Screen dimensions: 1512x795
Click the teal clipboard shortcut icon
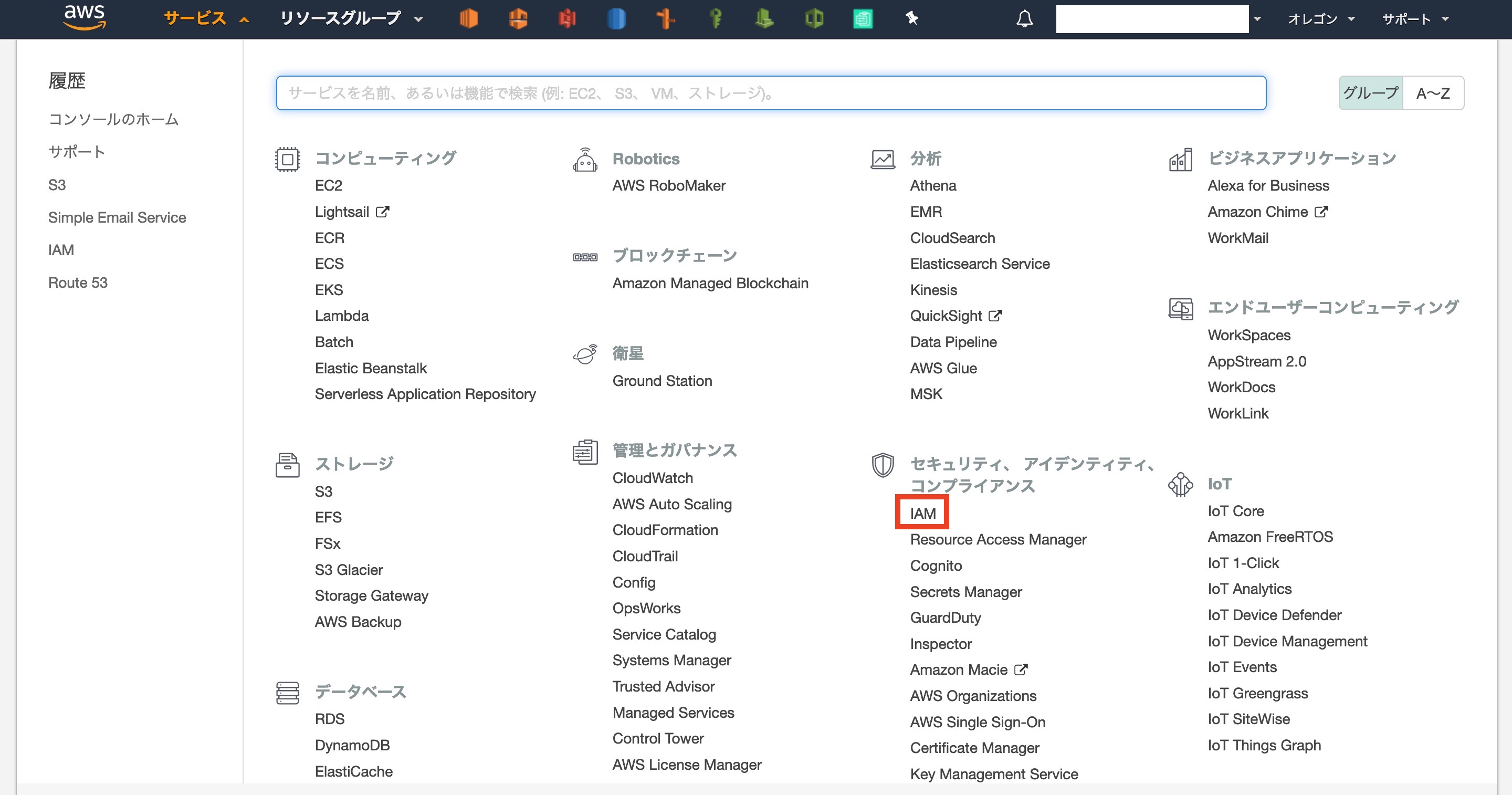coord(862,19)
